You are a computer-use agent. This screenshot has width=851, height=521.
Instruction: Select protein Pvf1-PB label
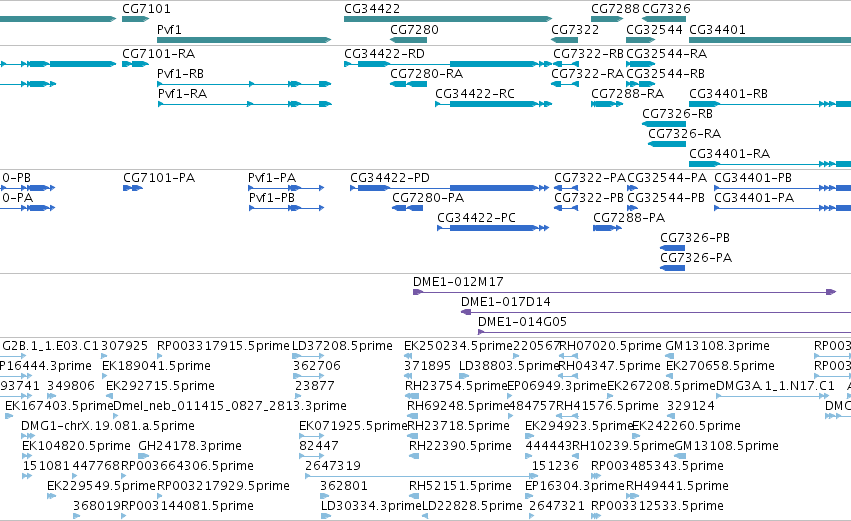point(272,198)
